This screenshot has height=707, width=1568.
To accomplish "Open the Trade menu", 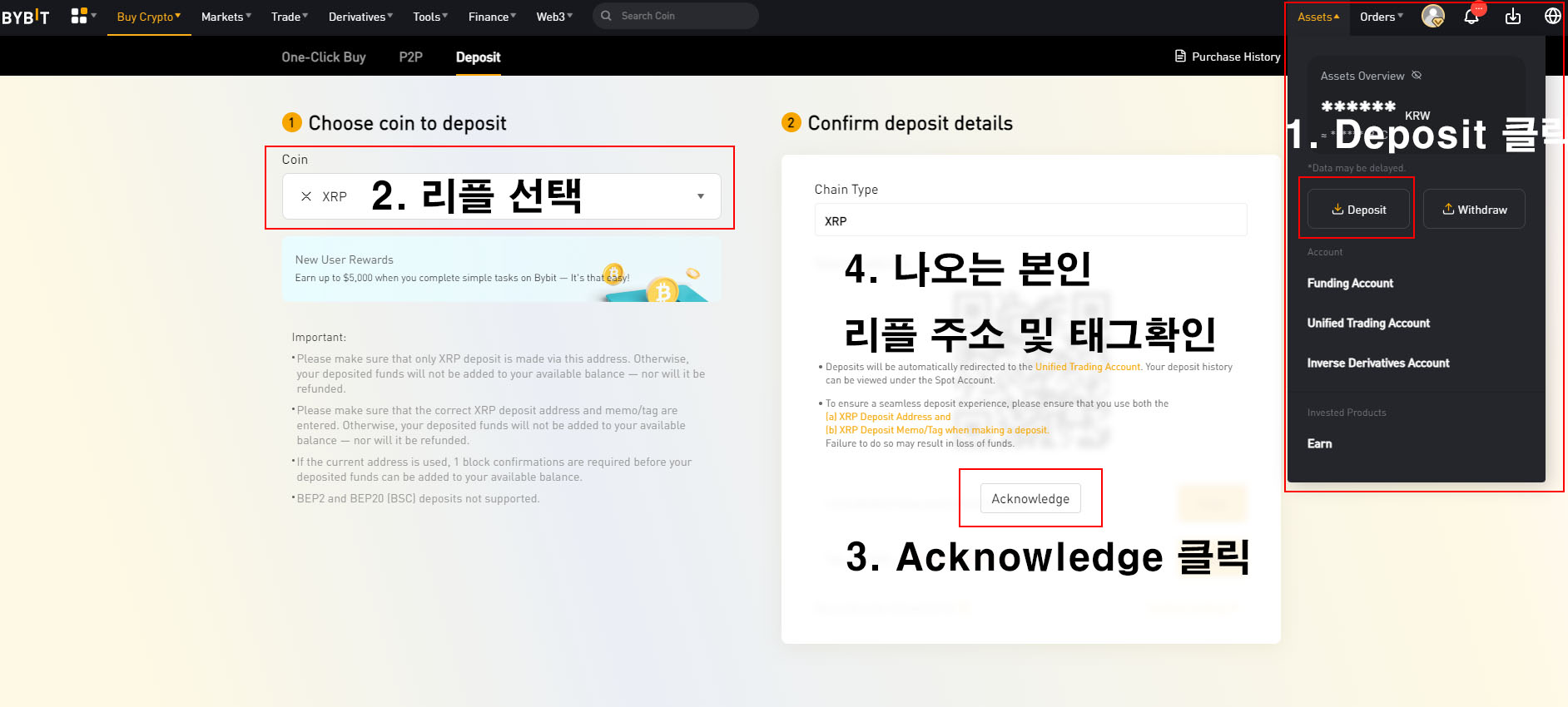I will point(290,17).
